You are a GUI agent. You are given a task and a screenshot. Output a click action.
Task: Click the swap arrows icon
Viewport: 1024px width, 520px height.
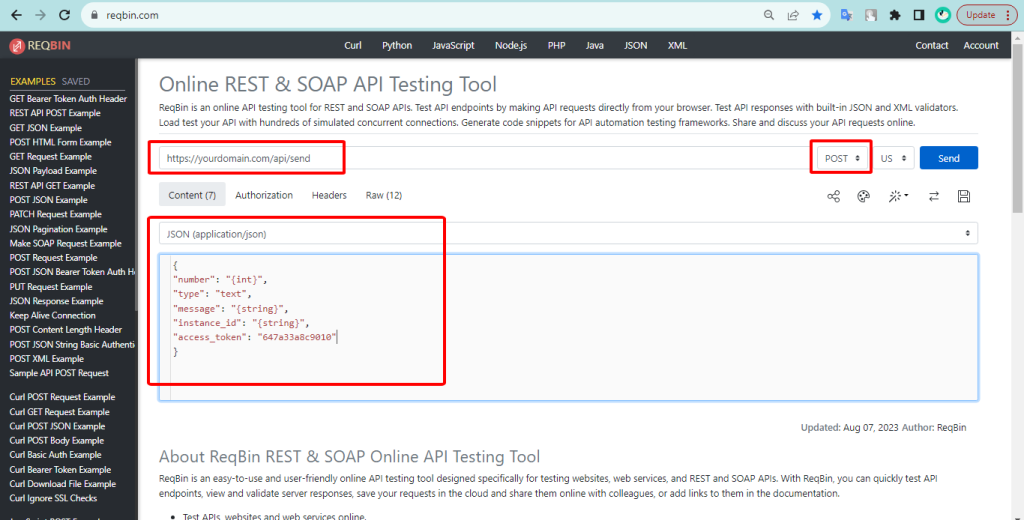[933, 196]
